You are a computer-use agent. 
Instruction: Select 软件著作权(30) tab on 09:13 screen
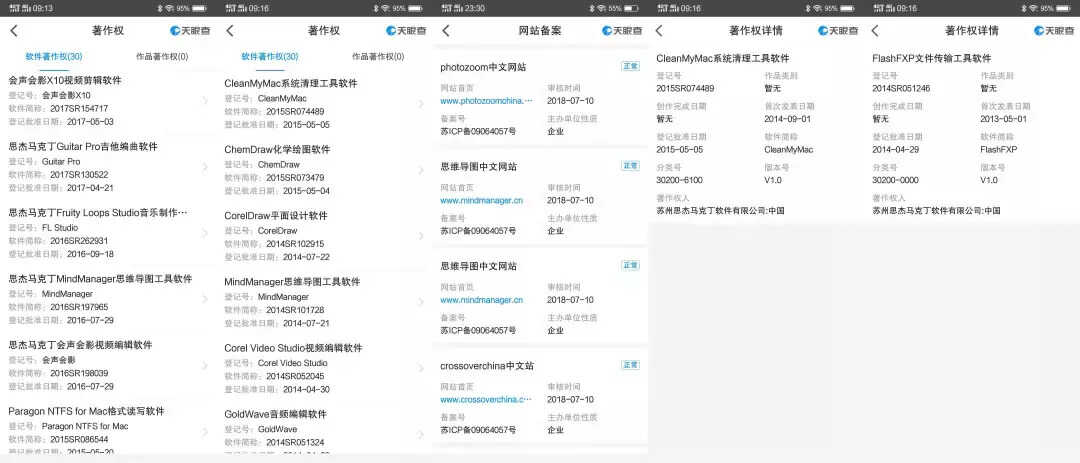pyautogui.click(x=54, y=56)
